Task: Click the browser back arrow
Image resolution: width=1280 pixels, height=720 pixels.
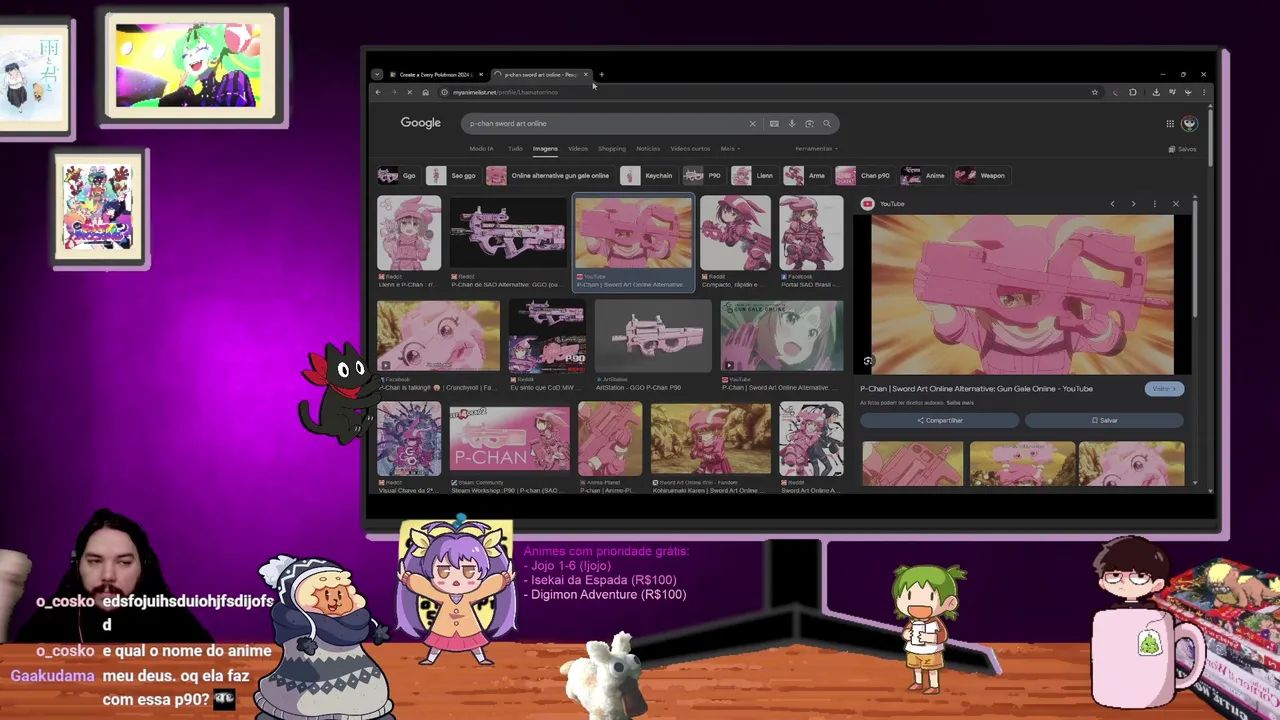Action: click(x=378, y=92)
